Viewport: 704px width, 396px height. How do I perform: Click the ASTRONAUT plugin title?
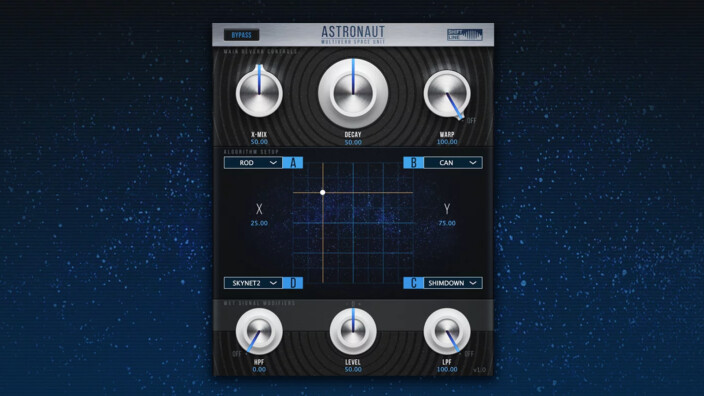click(353, 32)
